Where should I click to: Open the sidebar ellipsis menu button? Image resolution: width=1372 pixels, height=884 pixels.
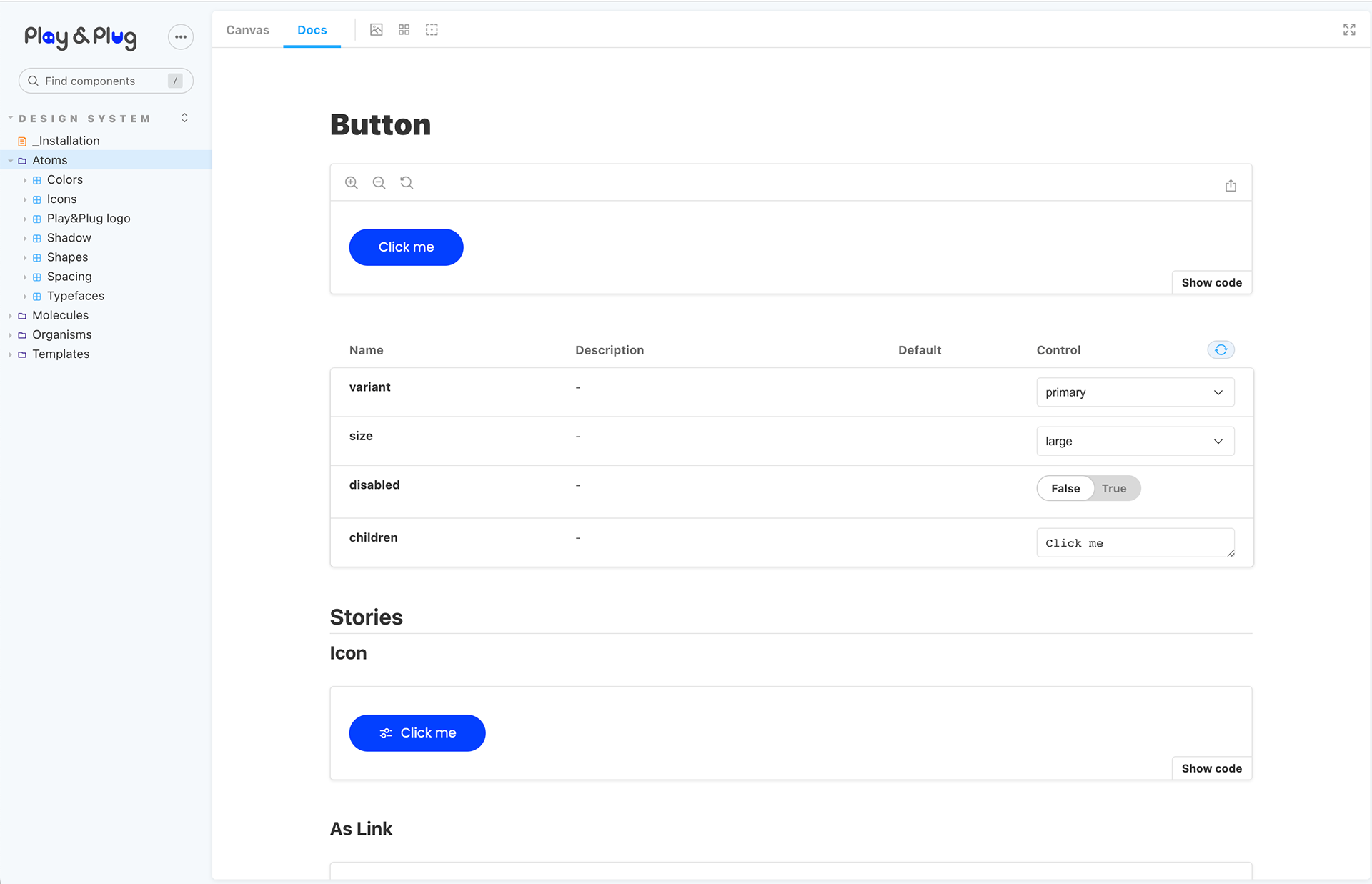click(181, 37)
